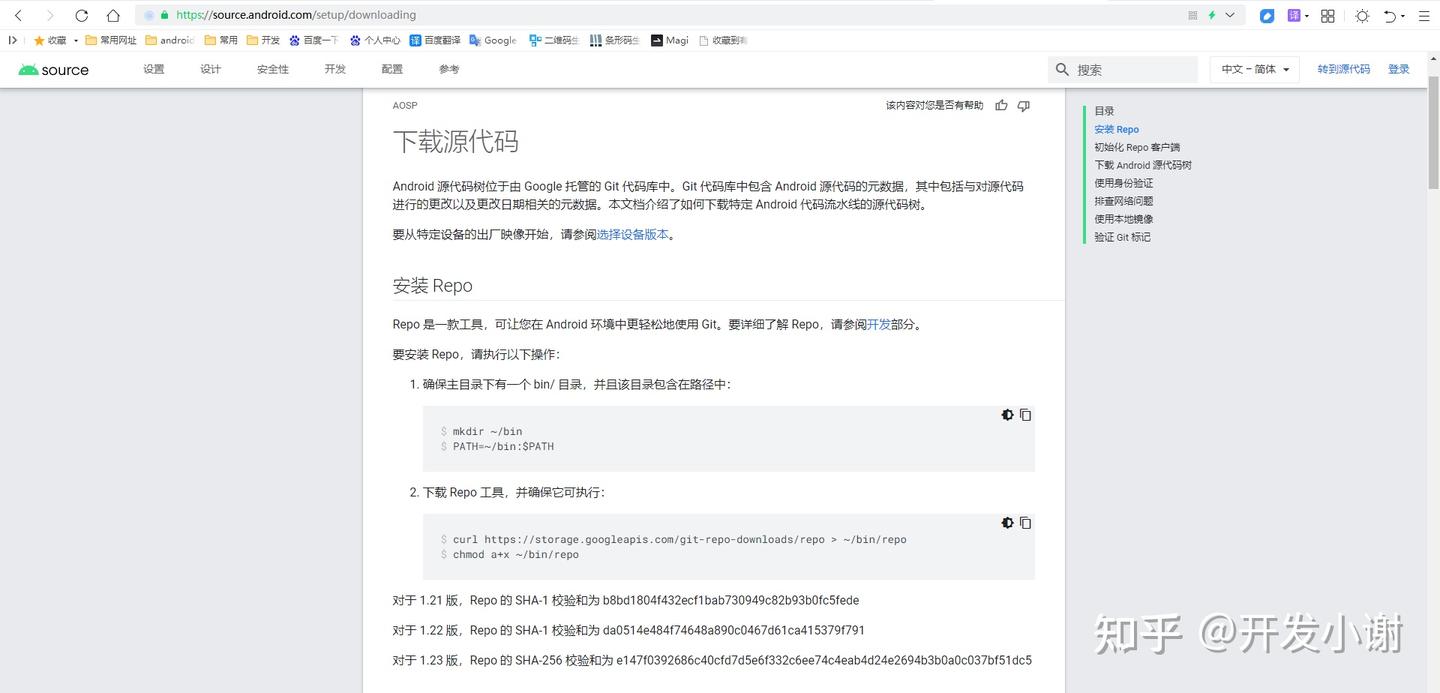Viewport: 1440px width, 693px height.
Task: Toggle dark theme on the first code block
Action: point(1007,415)
